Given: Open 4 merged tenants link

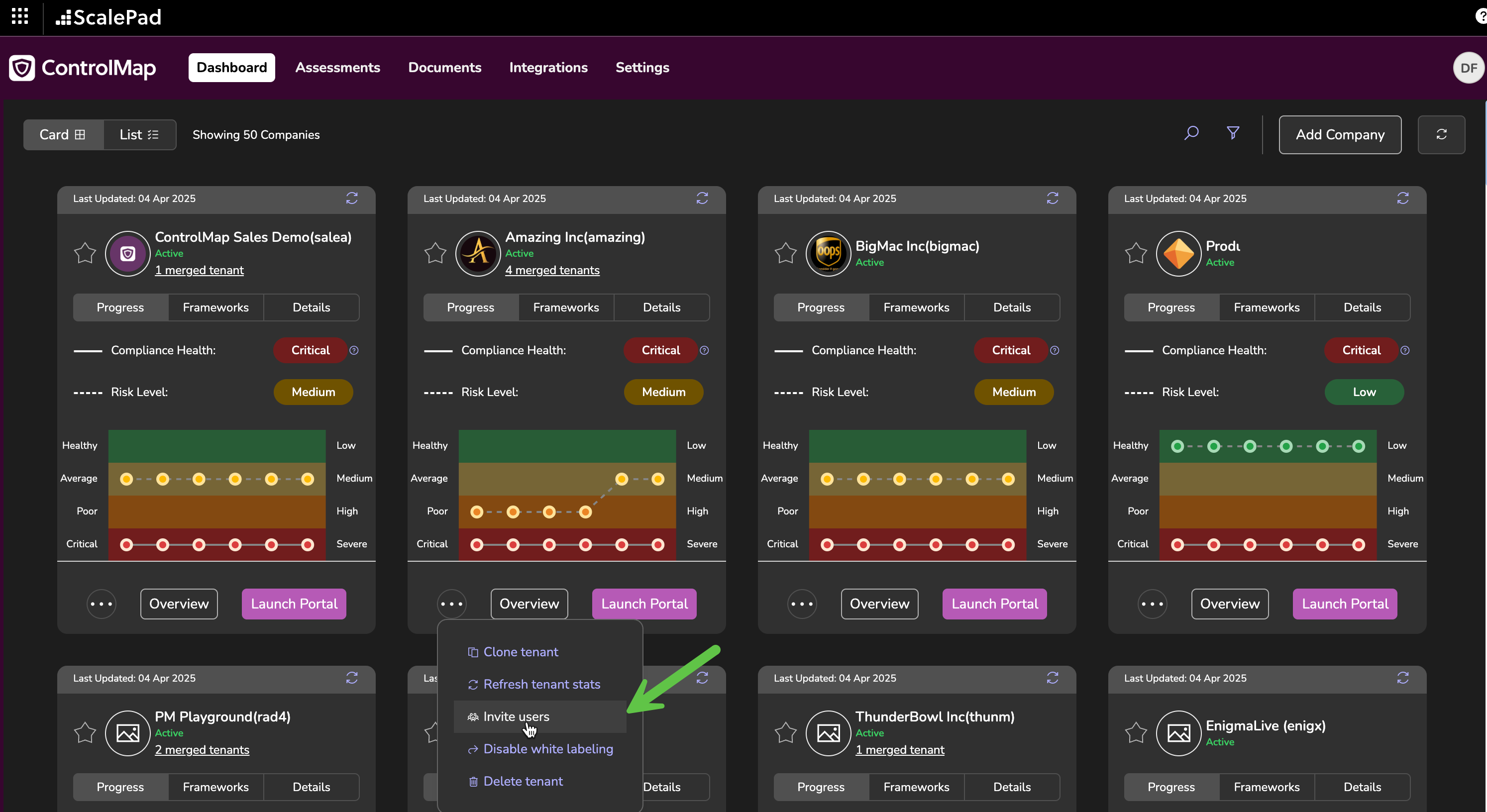Looking at the screenshot, I should tap(552, 270).
